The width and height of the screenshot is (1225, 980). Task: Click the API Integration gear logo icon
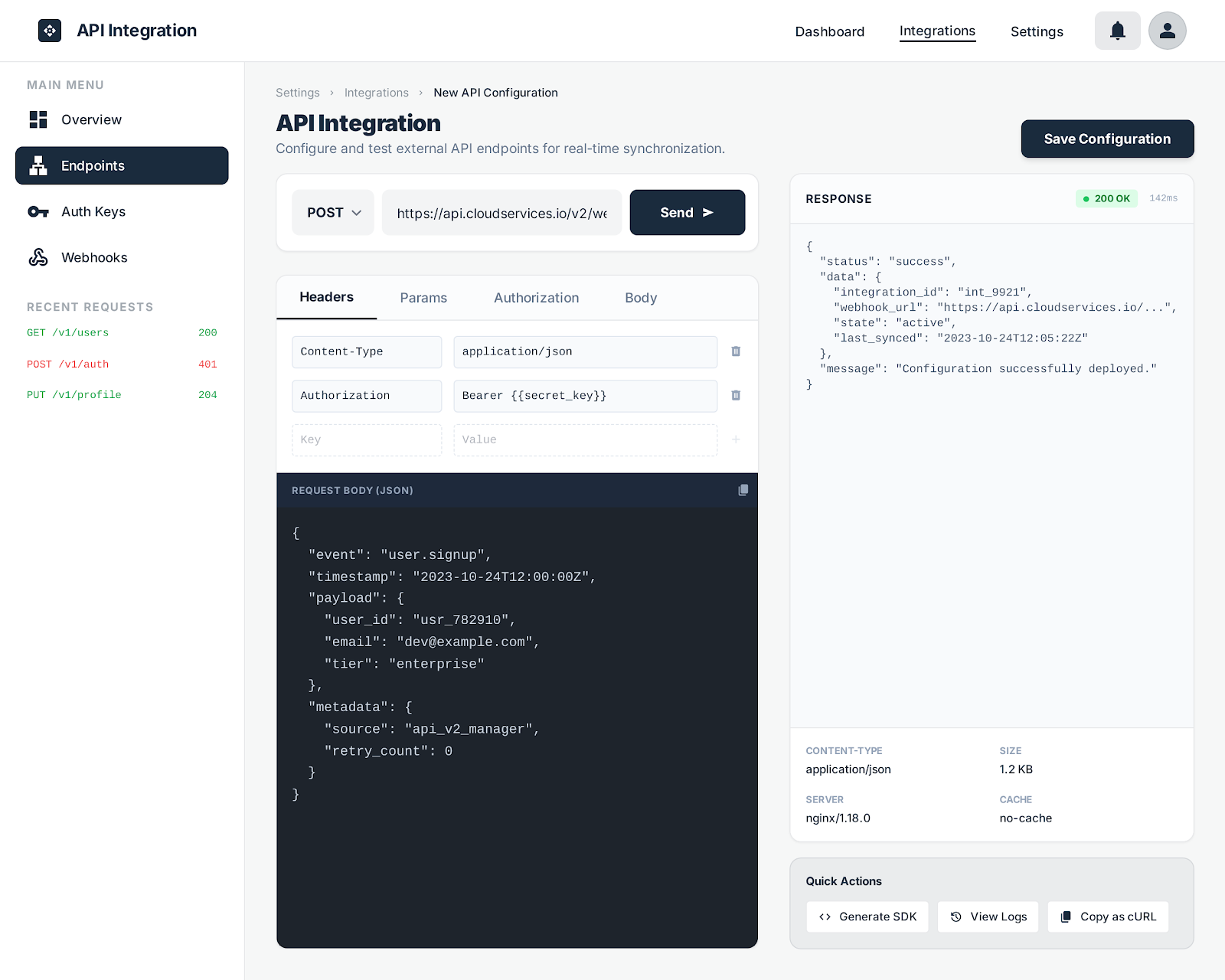pyautogui.click(x=50, y=31)
